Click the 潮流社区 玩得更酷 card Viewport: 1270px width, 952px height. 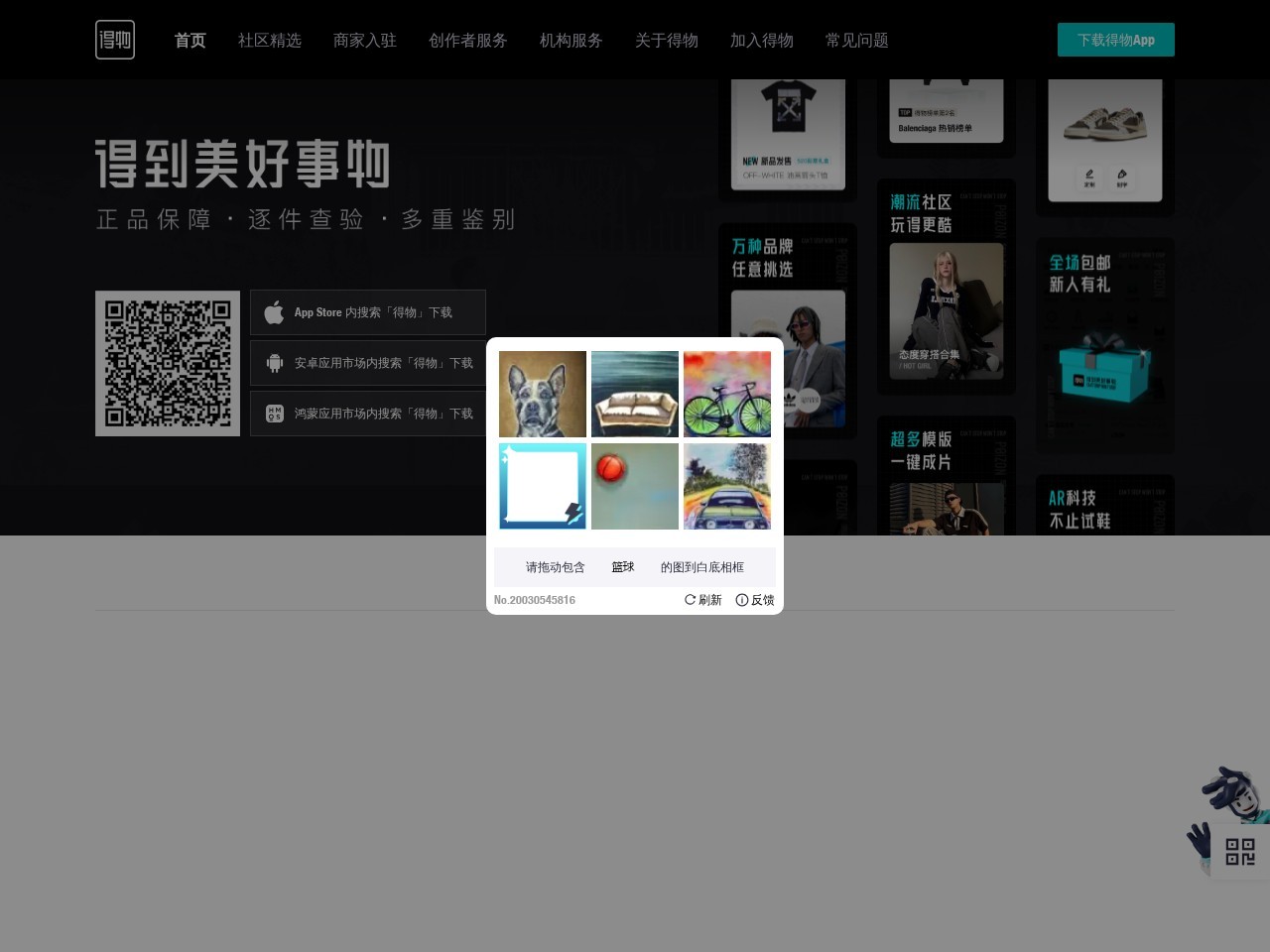click(947, 287)
